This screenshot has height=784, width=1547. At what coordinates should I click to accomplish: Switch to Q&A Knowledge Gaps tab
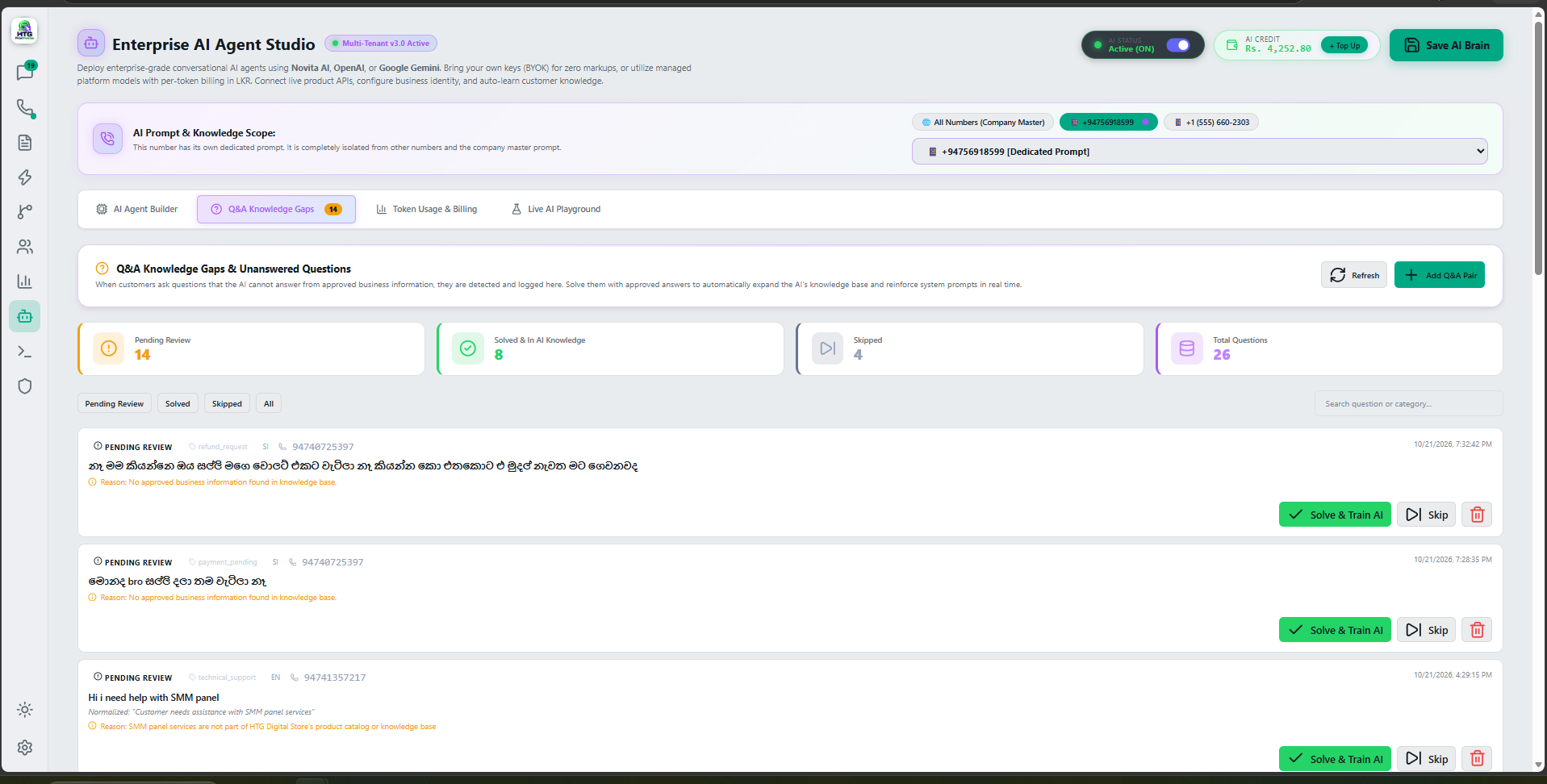point(276,209)
